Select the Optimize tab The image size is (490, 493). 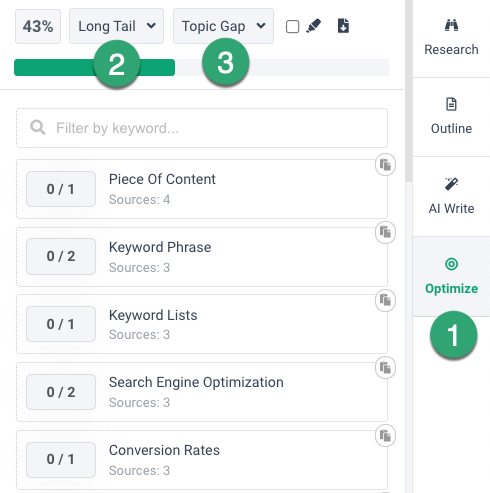pos(451,277)
